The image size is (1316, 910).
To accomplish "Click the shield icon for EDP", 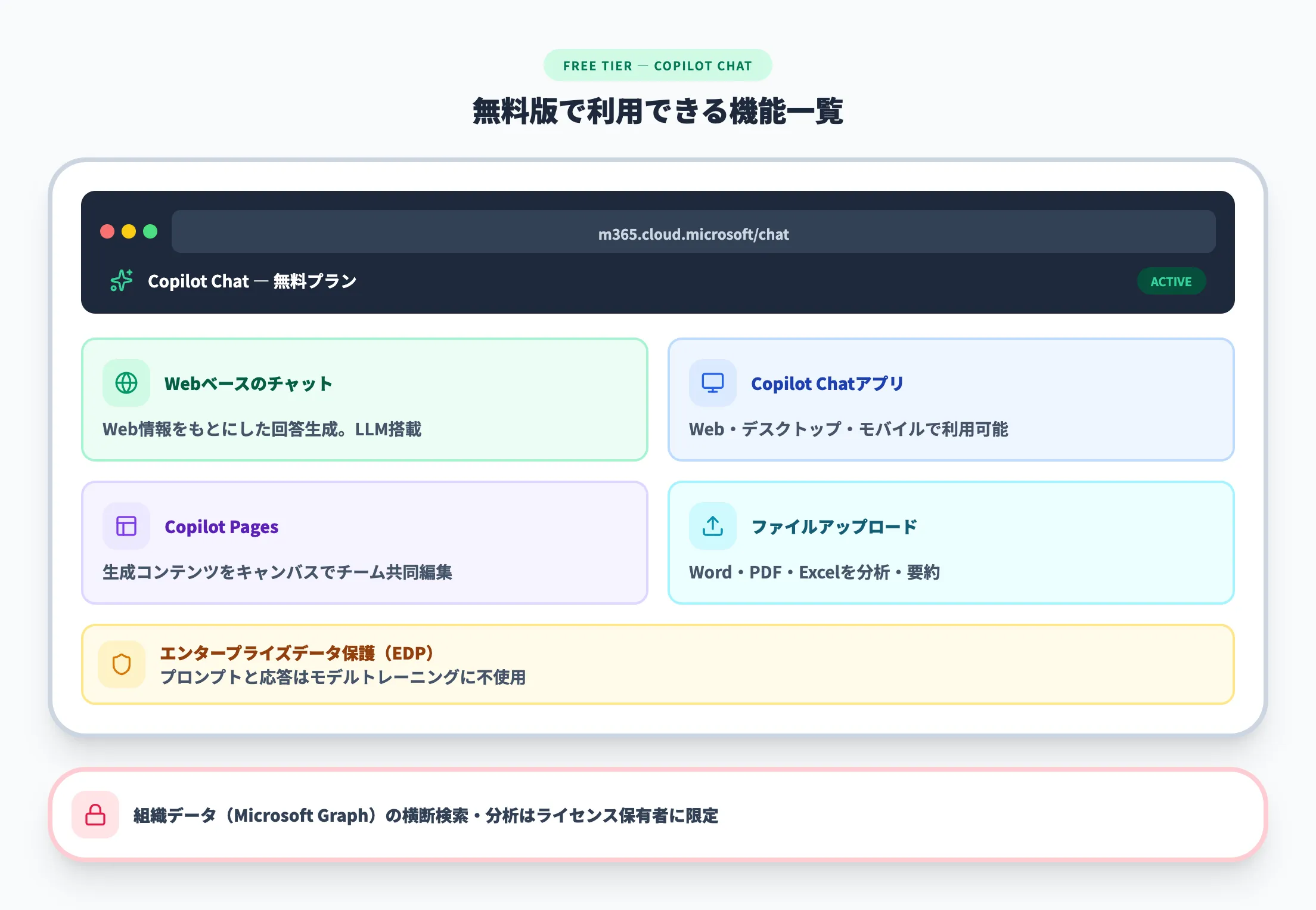I will pyautogui.click(x=122, y=664).
